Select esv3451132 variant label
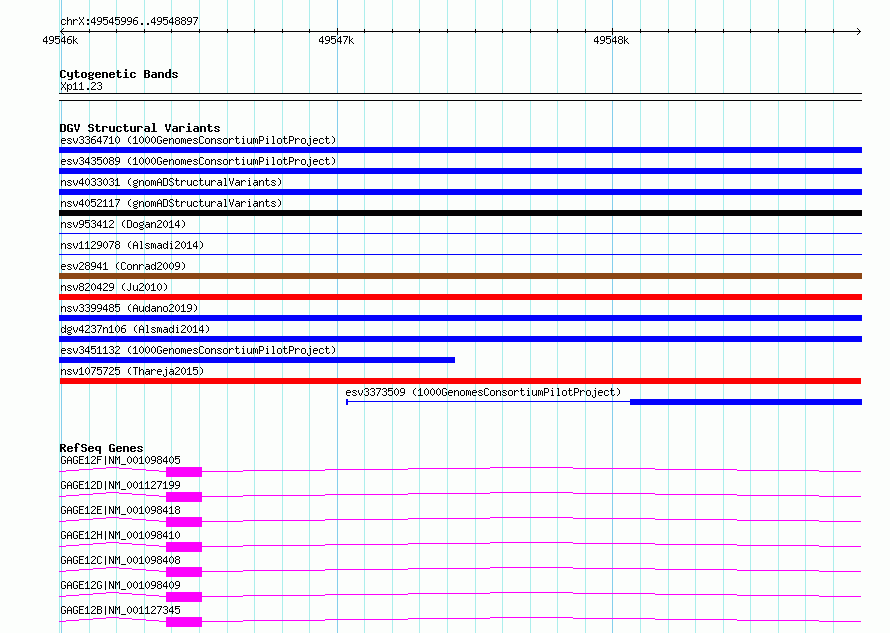The width and height of the screenshot is (890, 633). pyautogui.click(x=198, y=350)
